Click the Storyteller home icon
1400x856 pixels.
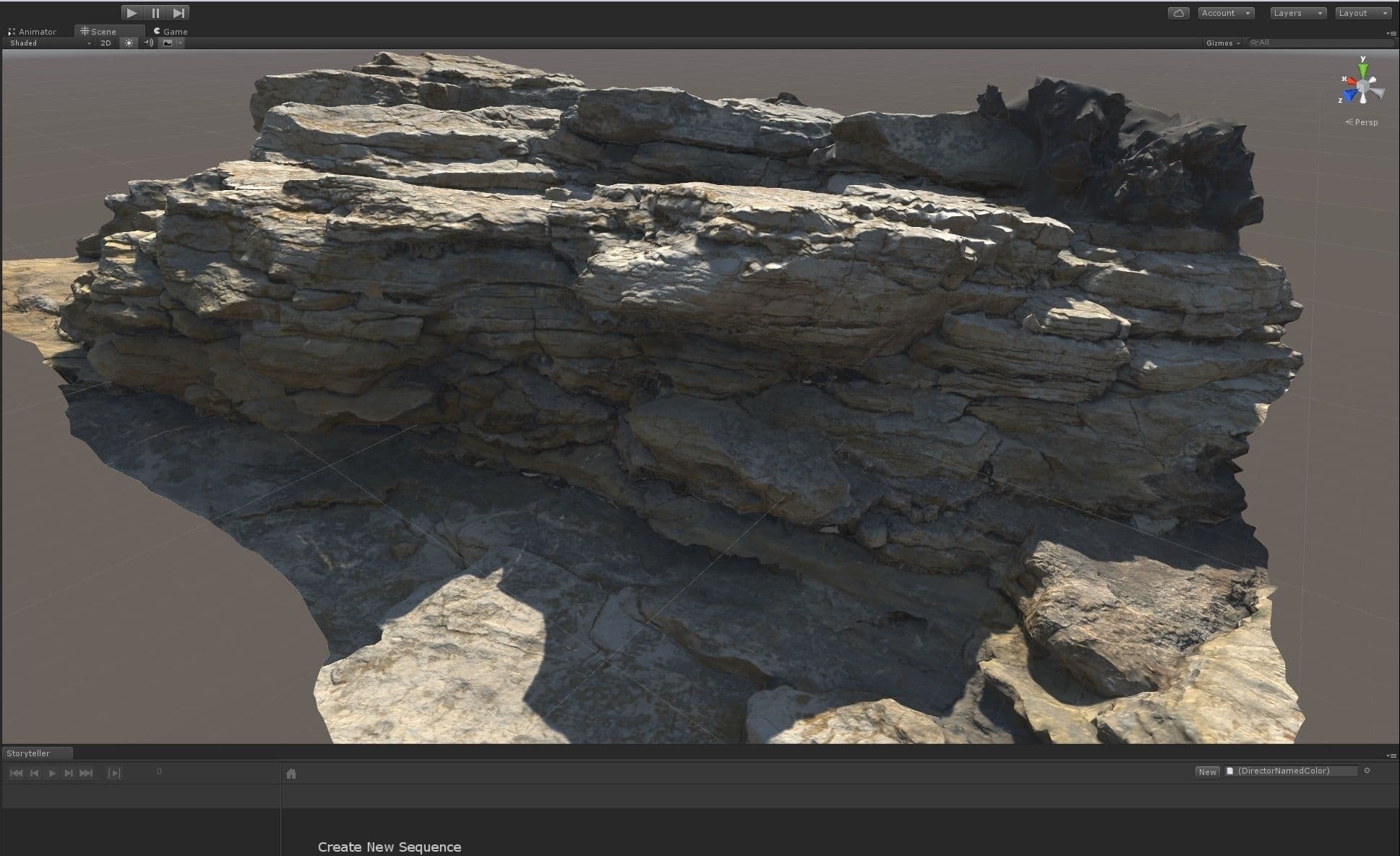click(291, 774)
